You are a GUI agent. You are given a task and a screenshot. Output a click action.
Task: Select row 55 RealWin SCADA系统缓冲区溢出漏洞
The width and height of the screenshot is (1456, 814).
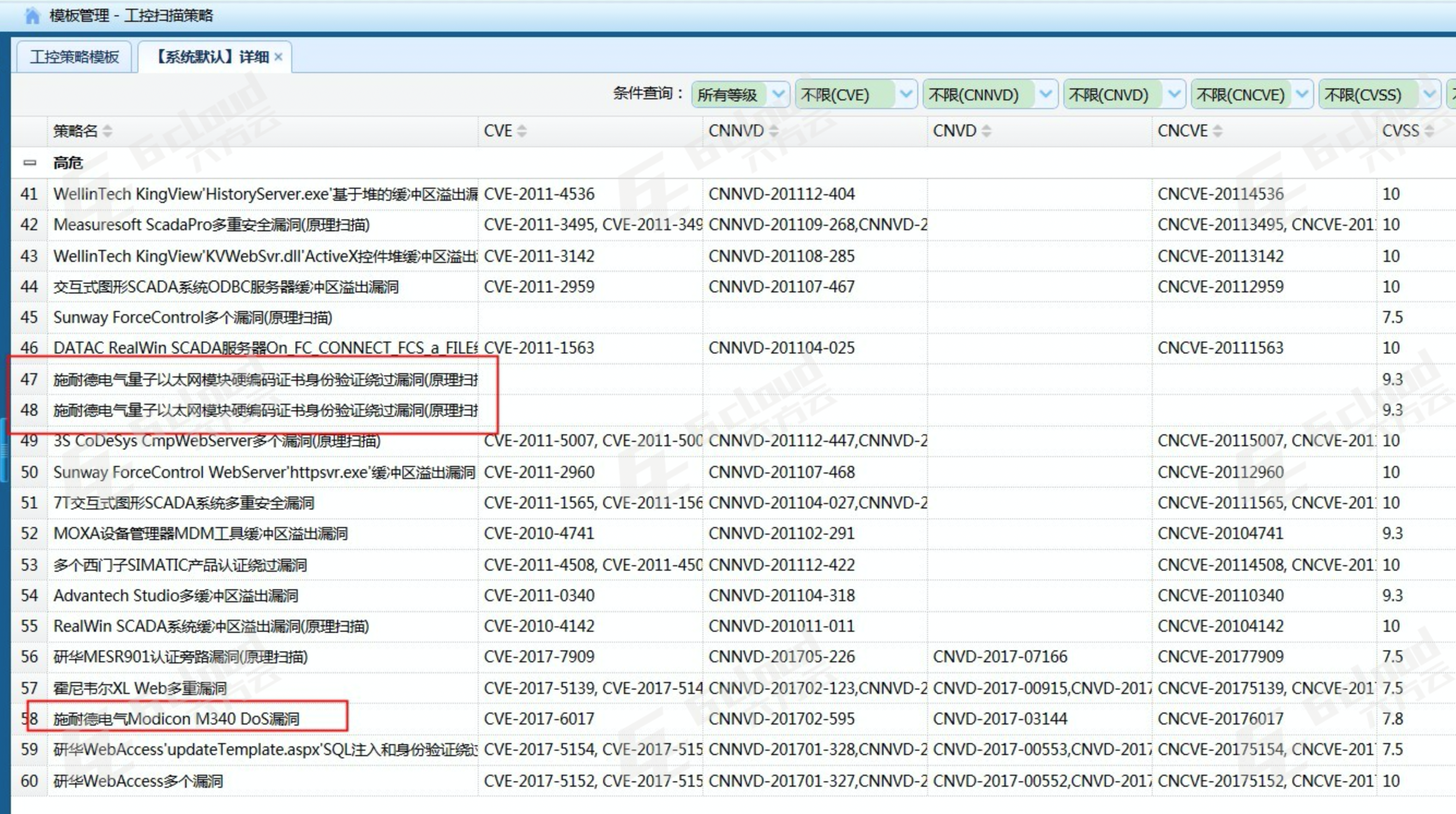[733, 626]
